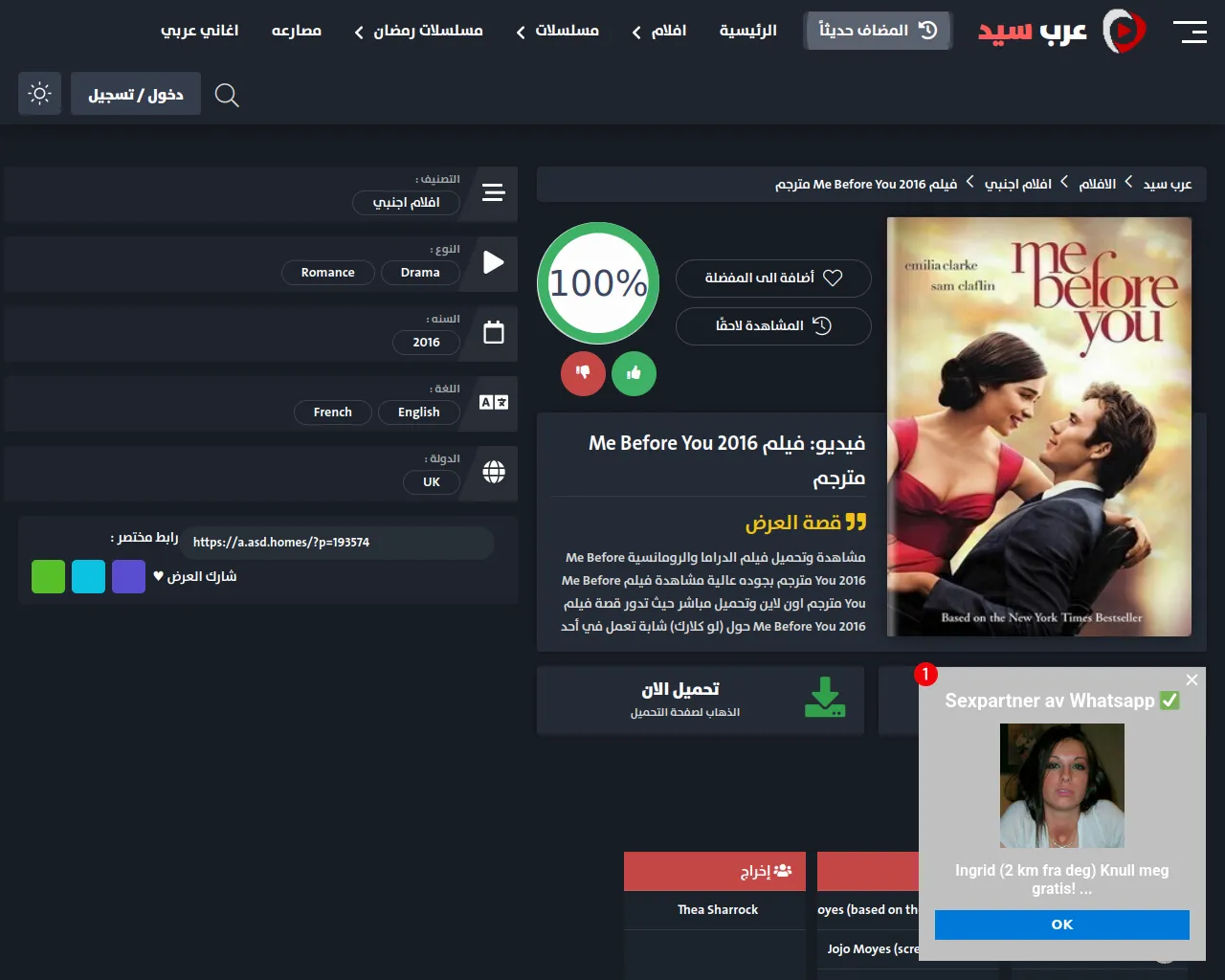The width and height of the screenshot is (1225, 980).
Task: Click the country globe icon
Action: point(494,472)
